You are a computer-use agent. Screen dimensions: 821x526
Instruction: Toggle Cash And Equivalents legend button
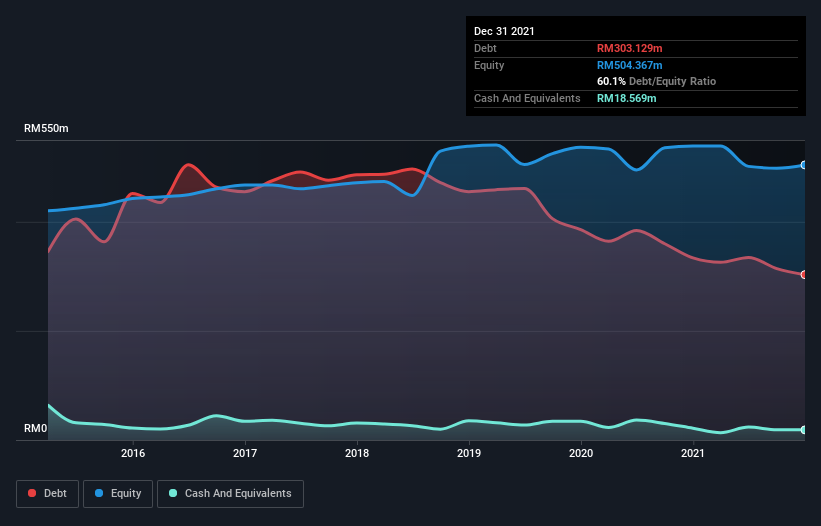[230, 494]
